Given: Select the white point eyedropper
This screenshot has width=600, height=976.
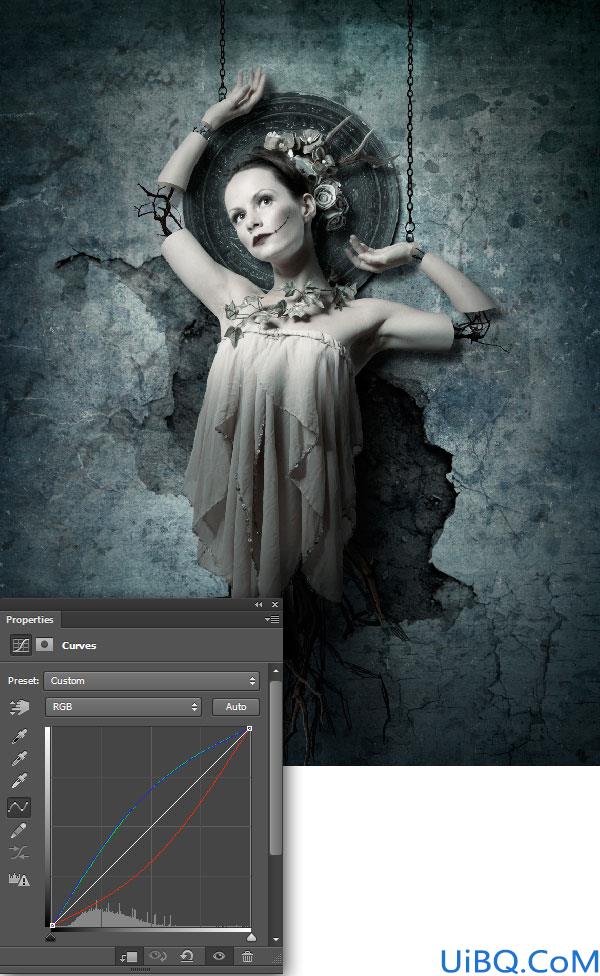Looking at the screenshot, I should coord(19,781).
